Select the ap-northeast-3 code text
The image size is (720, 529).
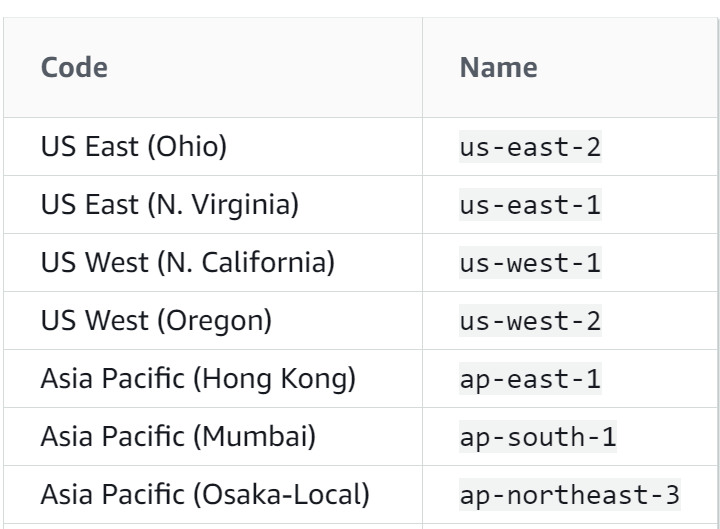[570, 495]
